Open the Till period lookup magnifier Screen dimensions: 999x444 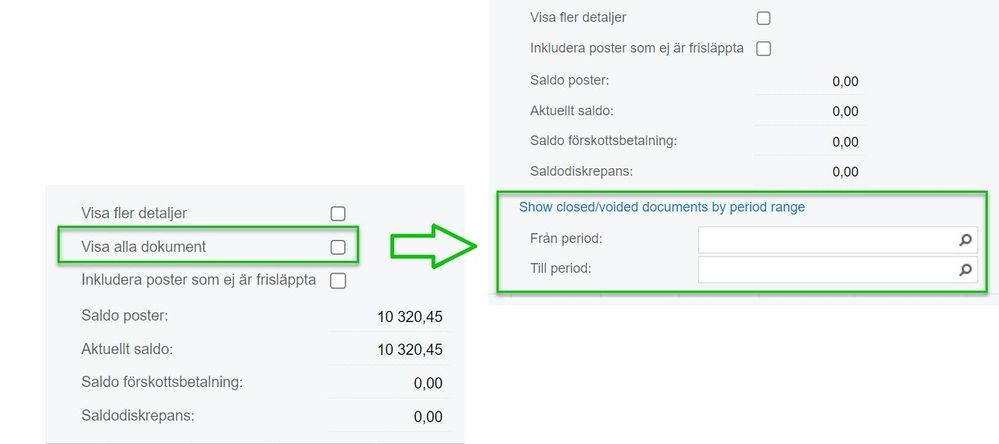pyautogui.click(x=965, y=270)
